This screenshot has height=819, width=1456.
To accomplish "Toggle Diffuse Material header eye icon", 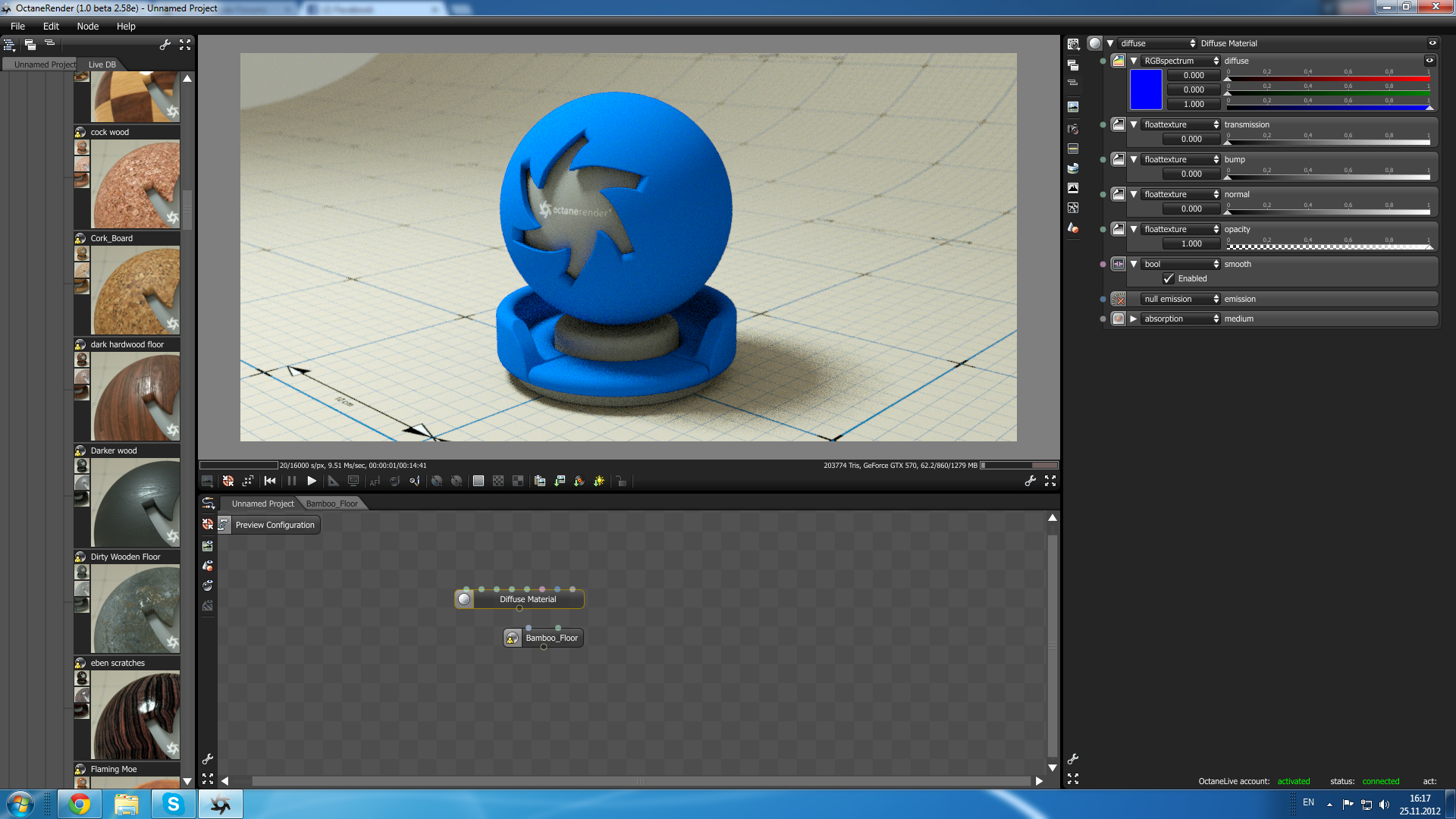I will tap(1432, 43).
